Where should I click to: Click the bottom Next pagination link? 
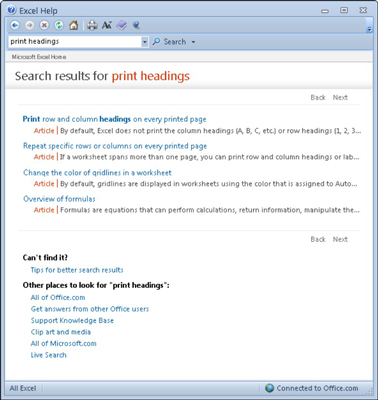340,239
